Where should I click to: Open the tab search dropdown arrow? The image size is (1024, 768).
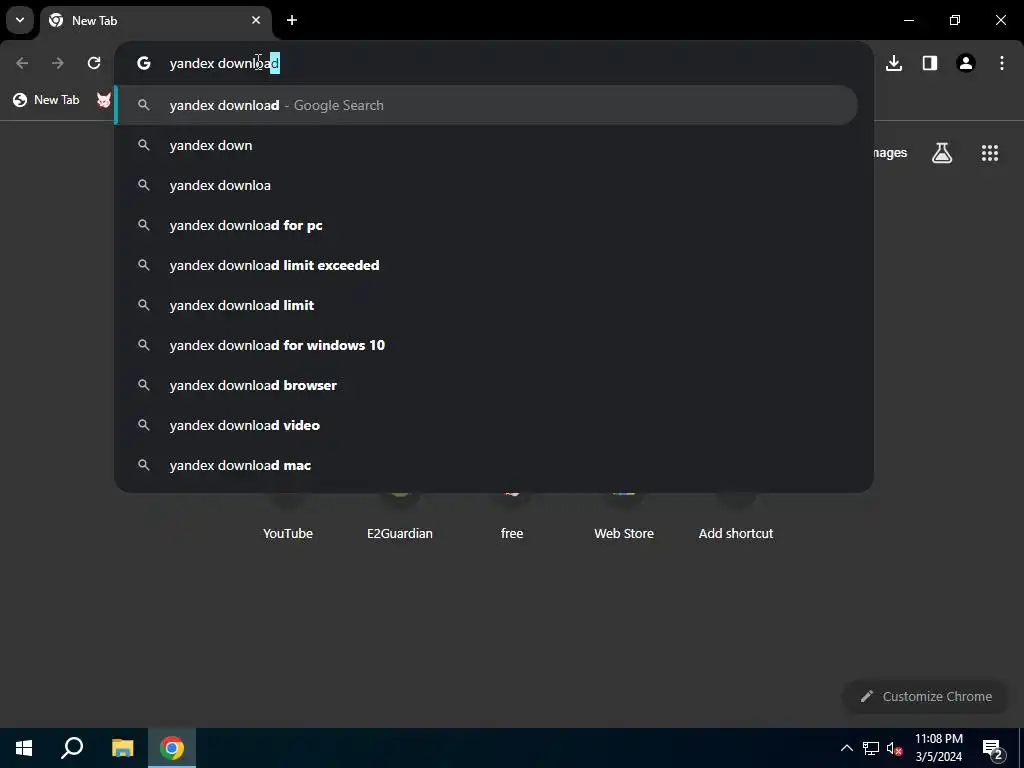pos(20,20)
